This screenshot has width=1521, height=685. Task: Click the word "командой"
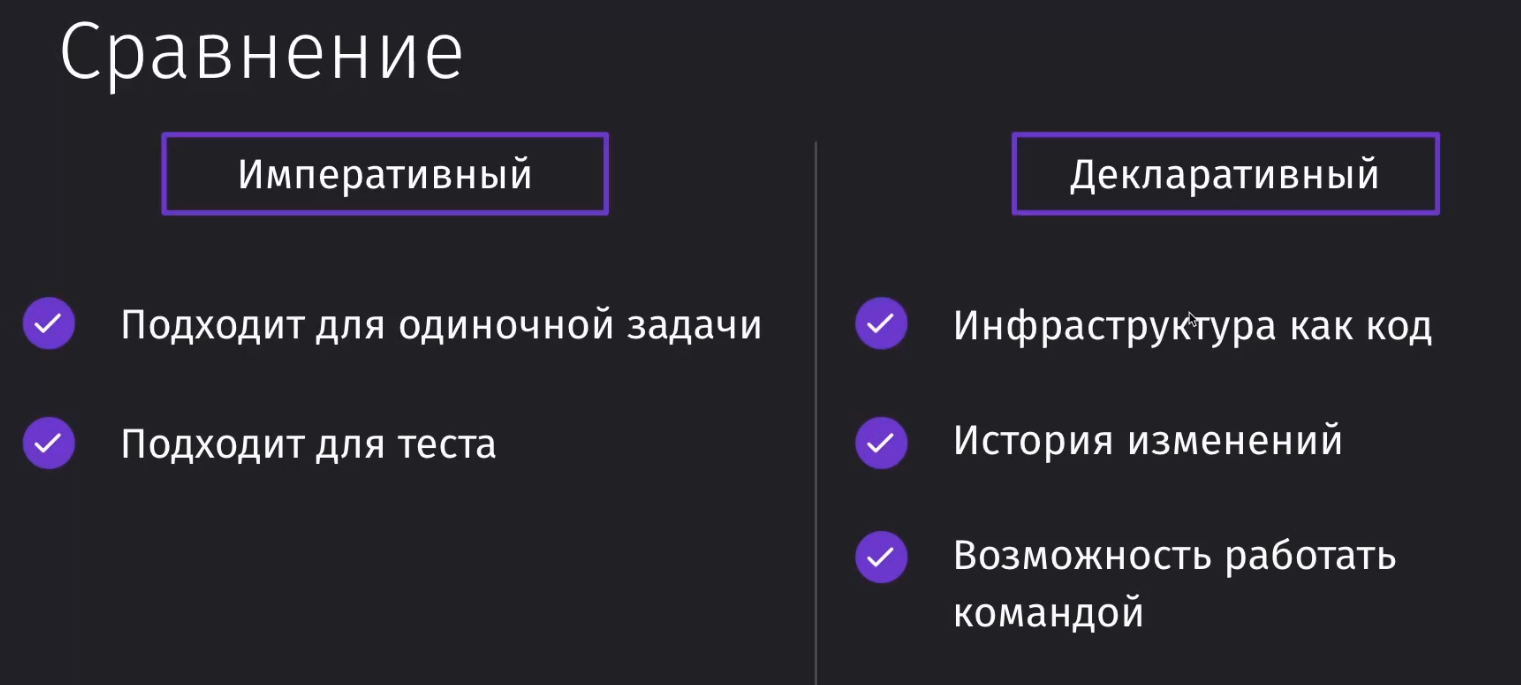[x=1048, y=612]
